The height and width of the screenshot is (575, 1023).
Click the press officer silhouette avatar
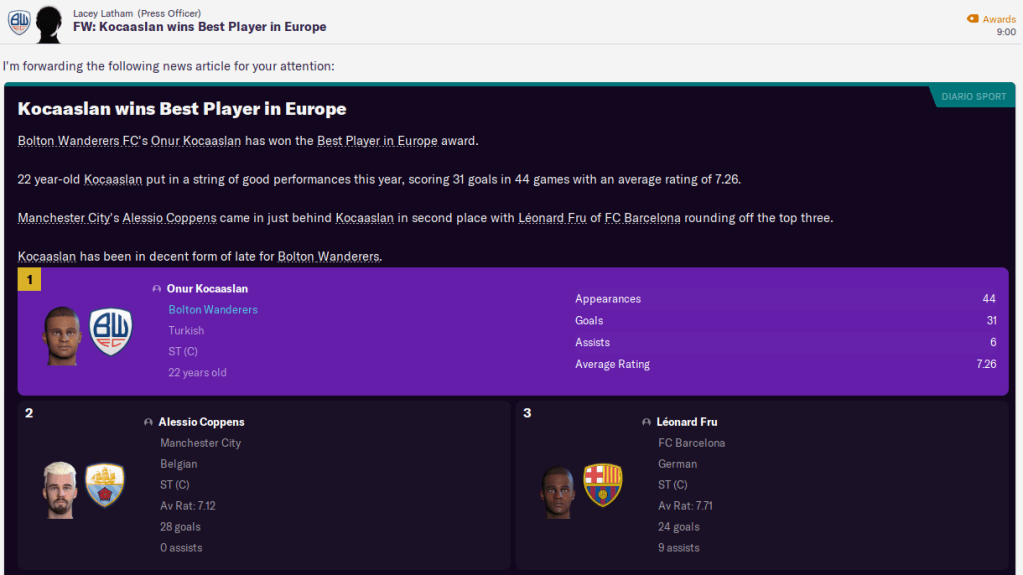(49, 24)
